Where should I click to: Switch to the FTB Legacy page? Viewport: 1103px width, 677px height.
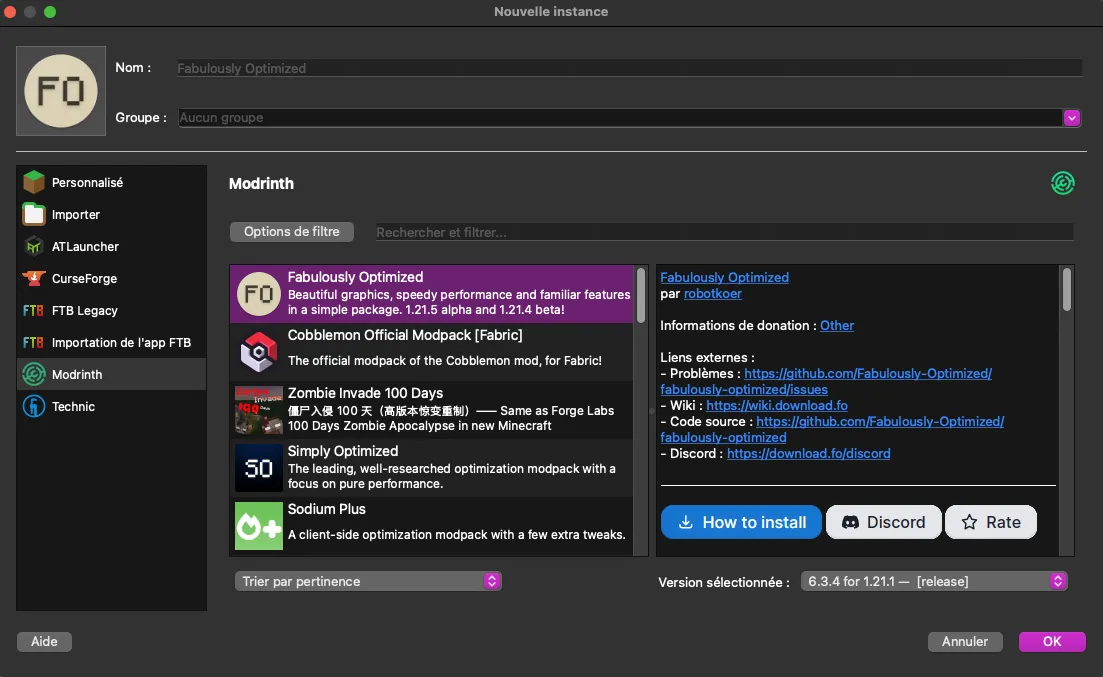[x=84, y=311]
